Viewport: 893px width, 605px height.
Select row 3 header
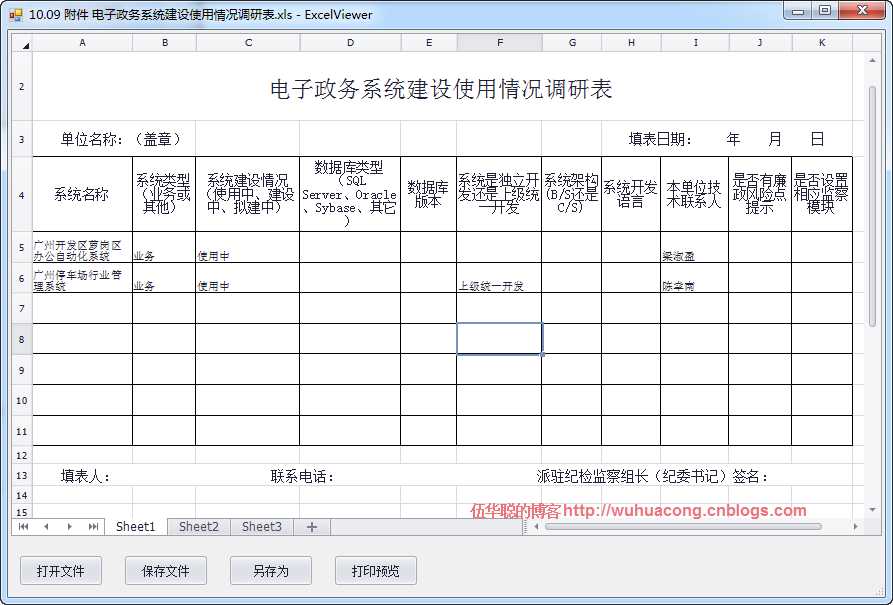tap(22, 139)
